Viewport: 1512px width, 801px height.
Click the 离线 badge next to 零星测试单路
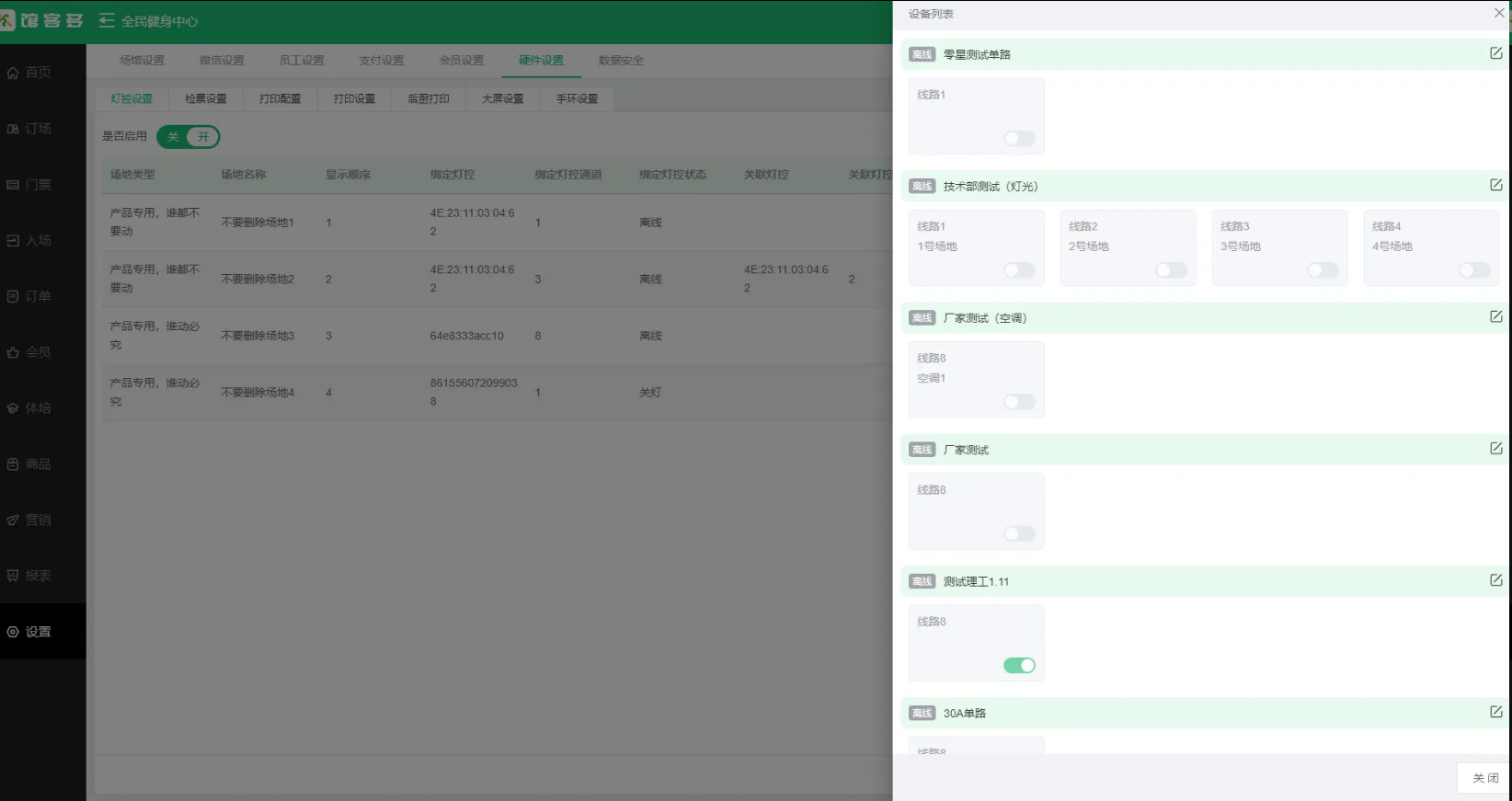(x=922, y=54)
